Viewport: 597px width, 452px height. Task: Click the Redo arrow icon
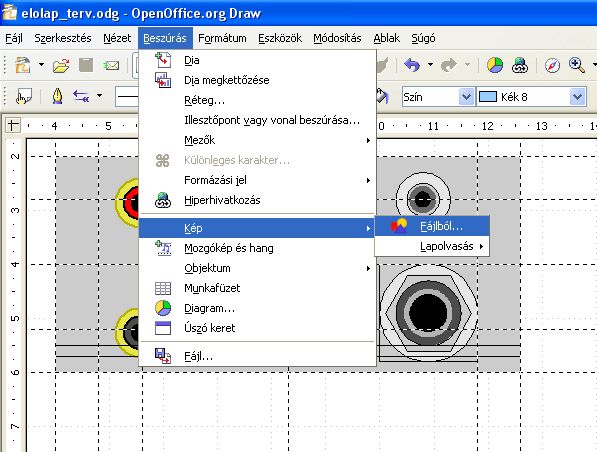449,65
